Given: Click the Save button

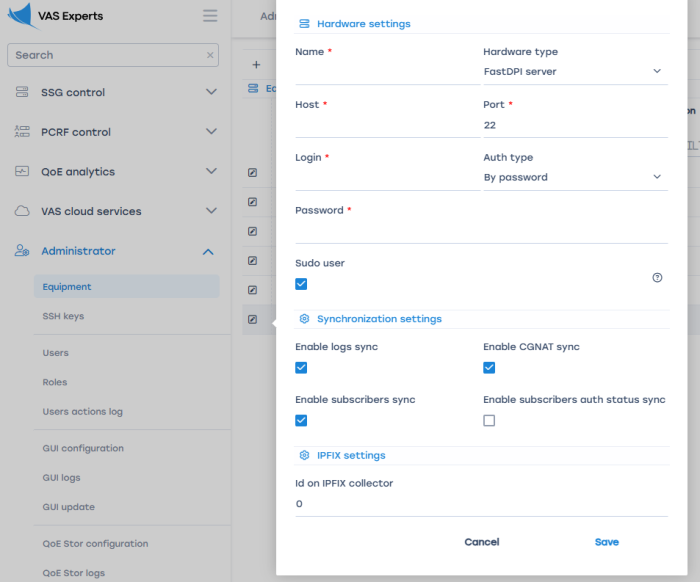Looking at the screenshot, I should click(x=606, y=542).
